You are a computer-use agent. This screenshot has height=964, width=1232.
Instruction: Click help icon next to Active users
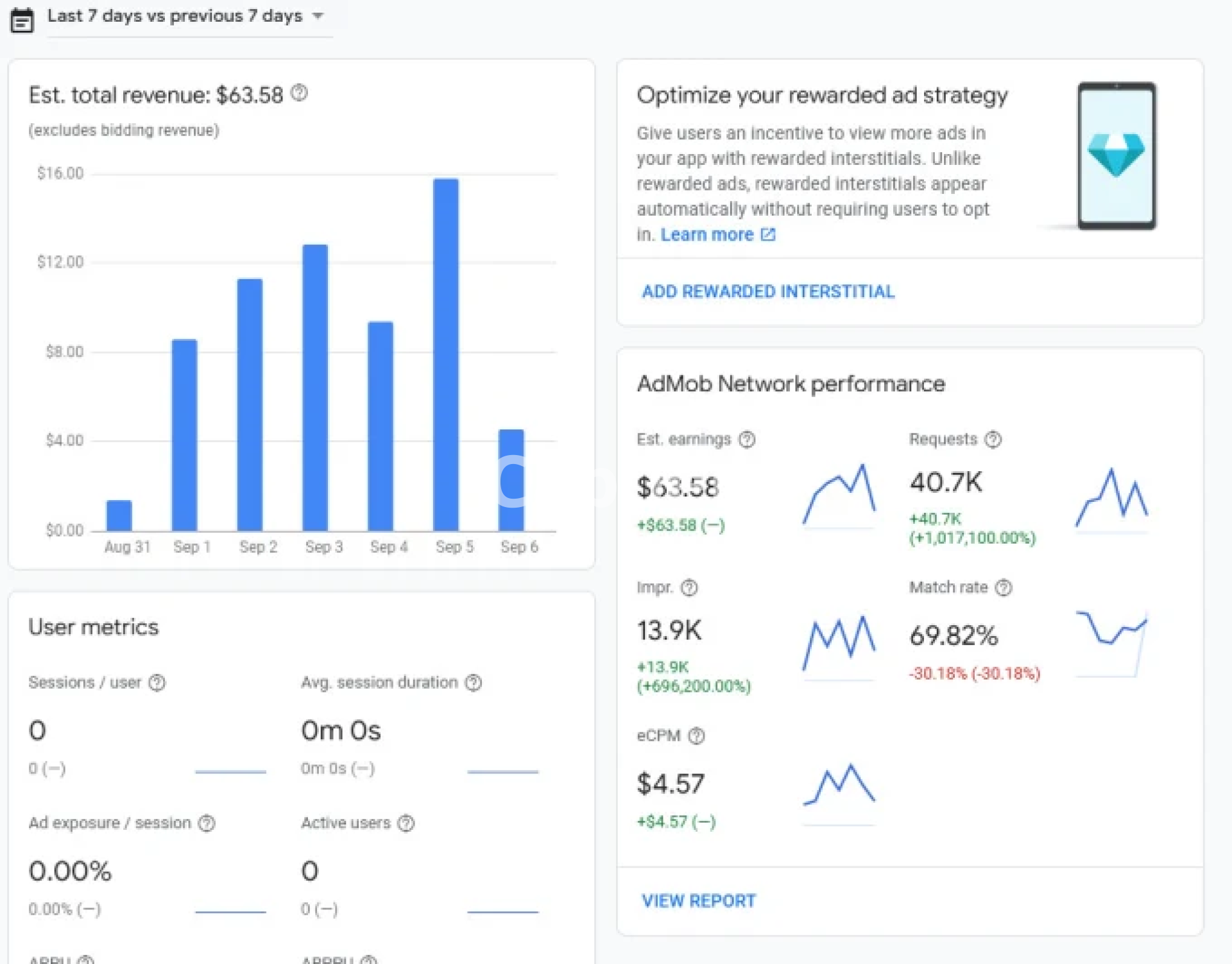click(x=406, y=823)
